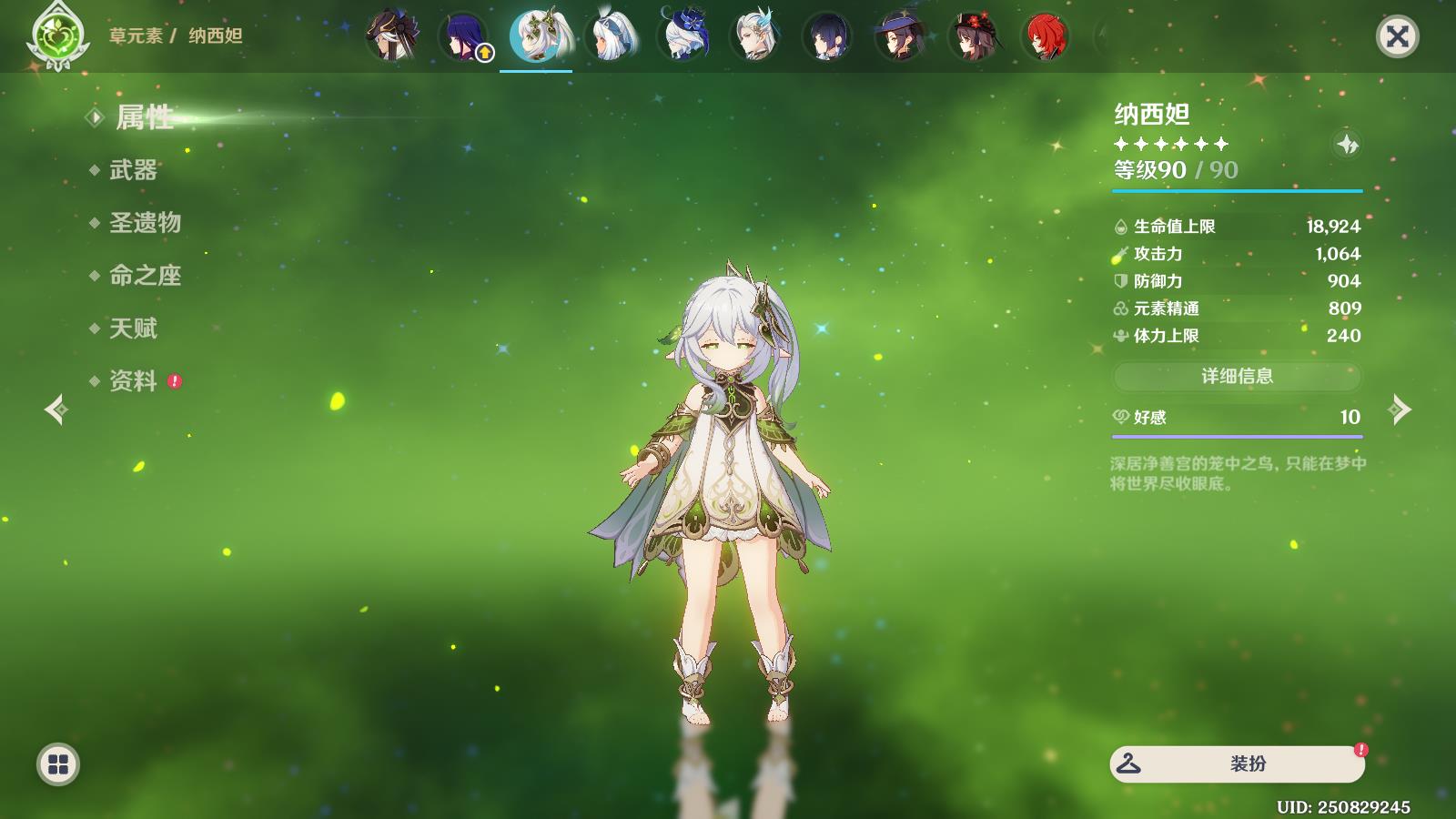
Task: Click the 元素精通 809 stat row
Action: (1237, 308)
